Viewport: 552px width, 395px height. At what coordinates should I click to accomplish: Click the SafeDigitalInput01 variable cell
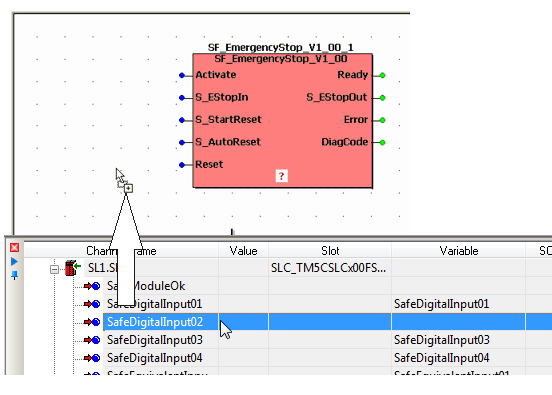(458, 304)
